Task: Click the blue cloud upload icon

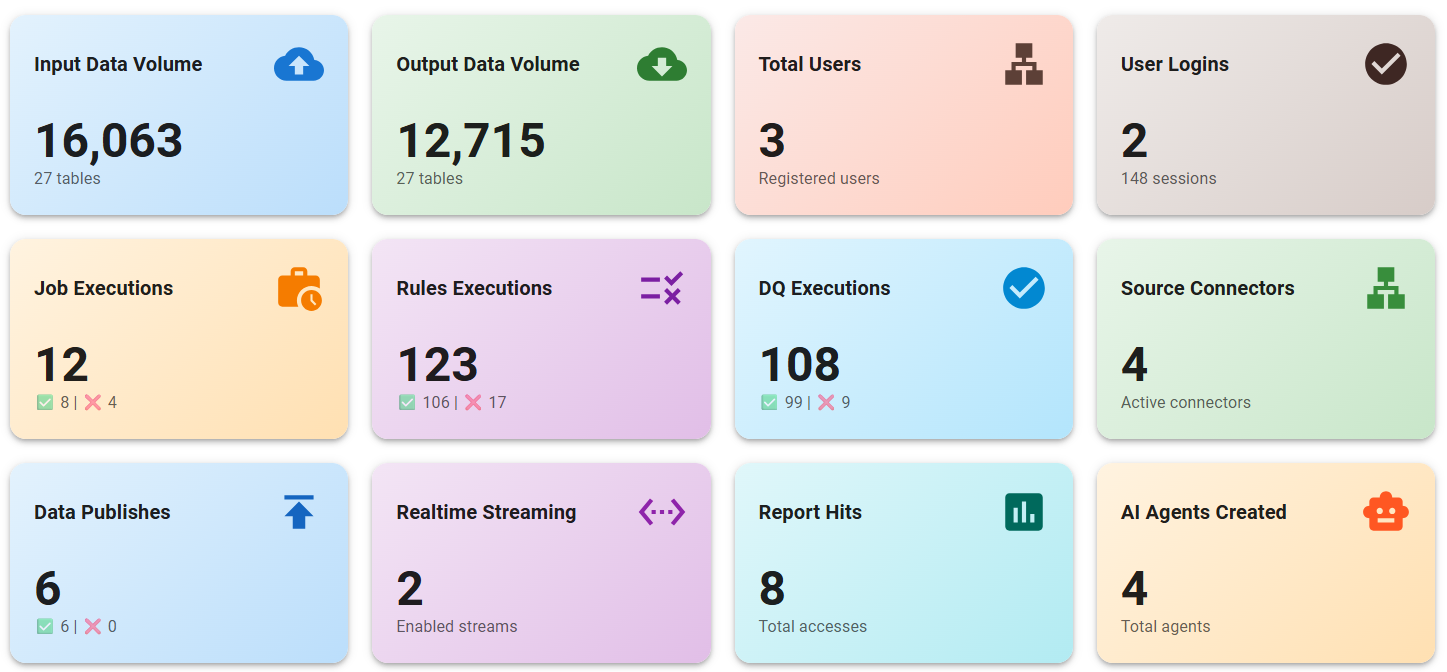Action: [298, 65]
